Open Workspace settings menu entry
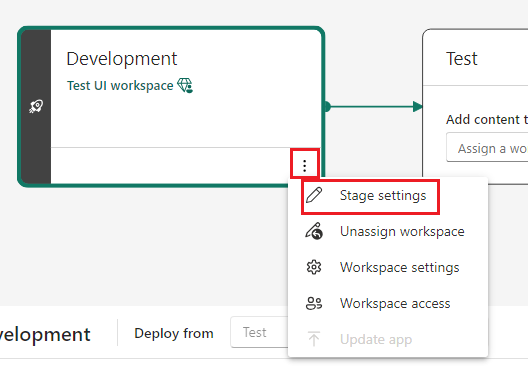The height and width of the screenshot is (372, 528). point(388,268)
